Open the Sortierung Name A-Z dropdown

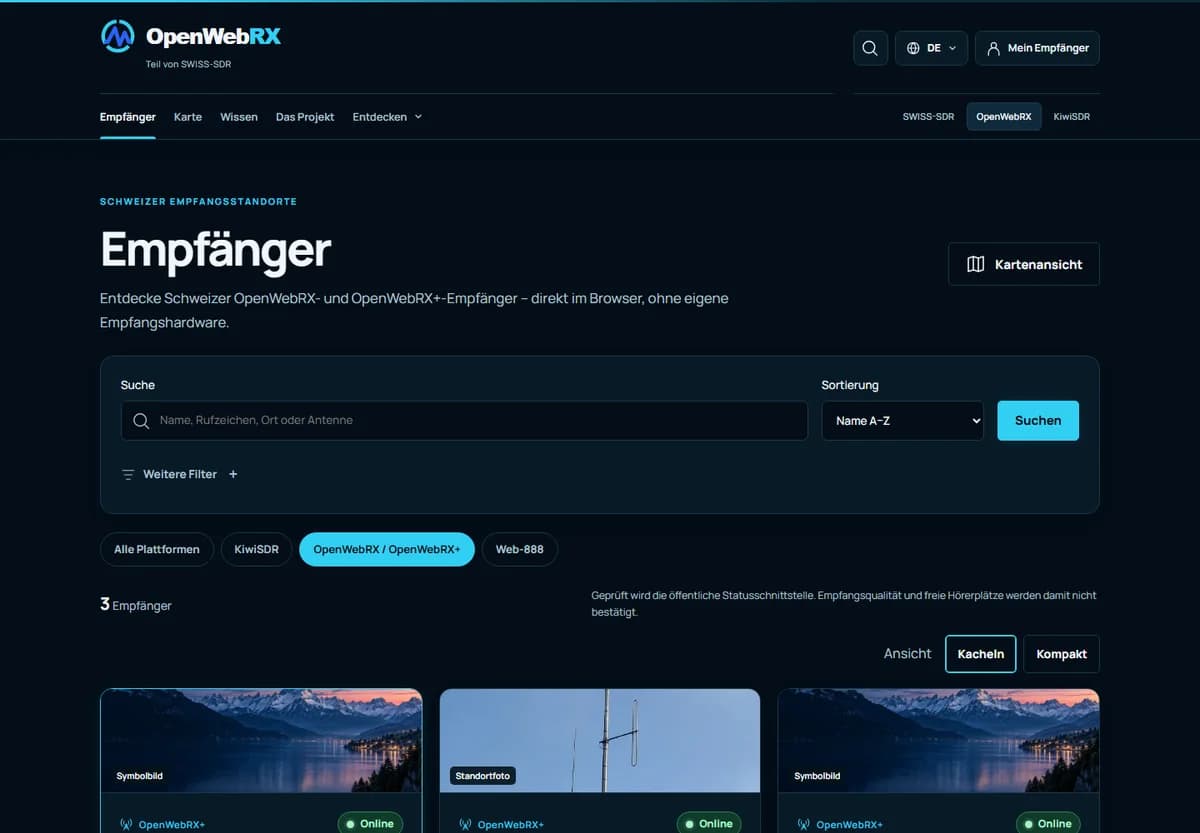(903, 421)
